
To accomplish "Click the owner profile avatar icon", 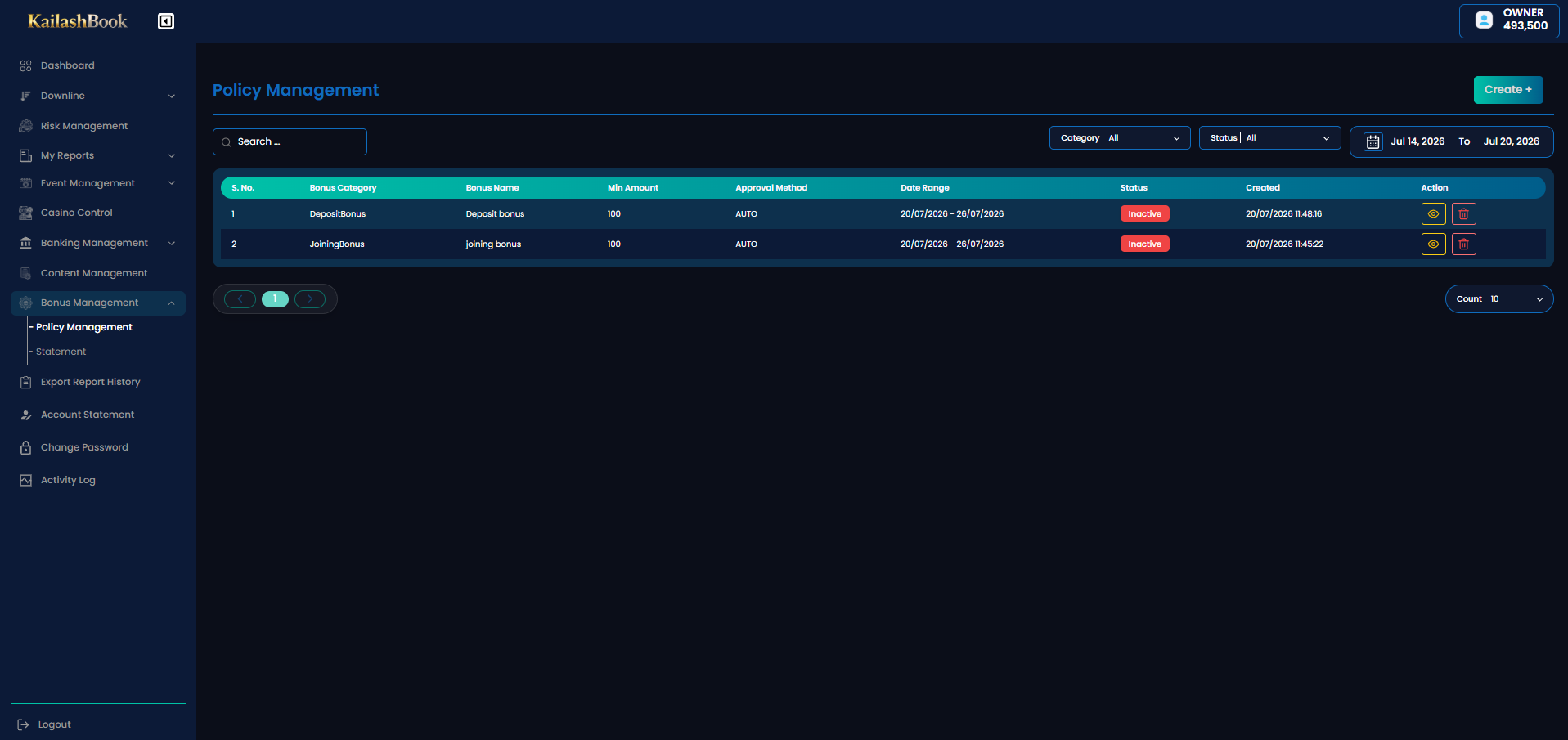I will (1484, 20).
